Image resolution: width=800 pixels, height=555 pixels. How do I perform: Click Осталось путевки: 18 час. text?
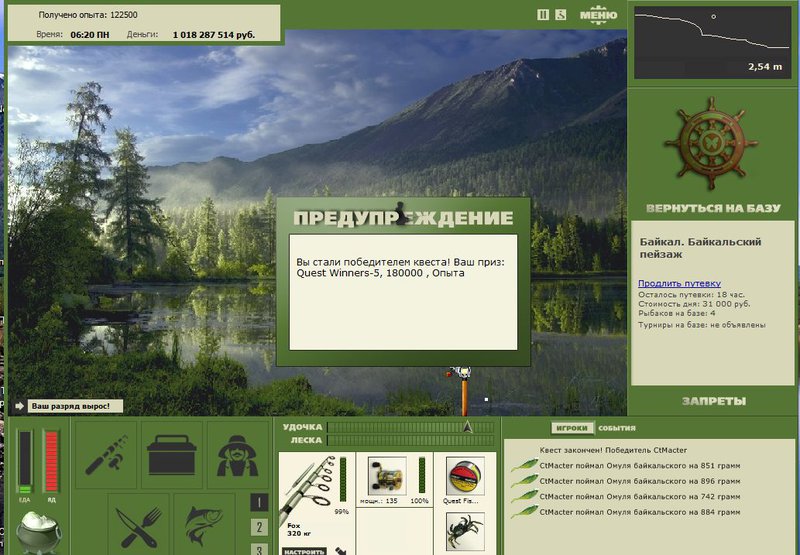(691, 294)
